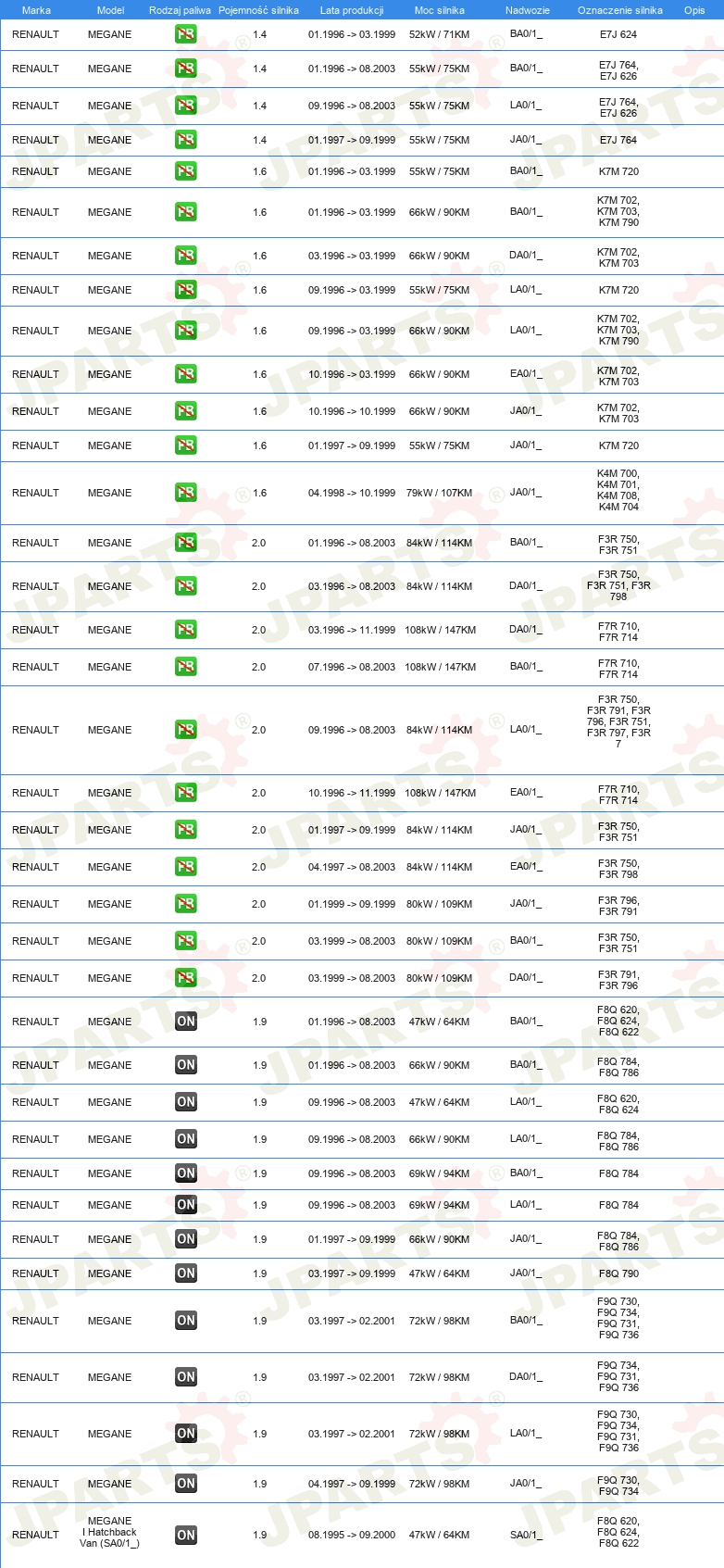This screenshot has width=724, height=1568.
Task: Select the diesel ON icon in the BA0/1_ 72kW / 98KM row
Action: 186,1321
